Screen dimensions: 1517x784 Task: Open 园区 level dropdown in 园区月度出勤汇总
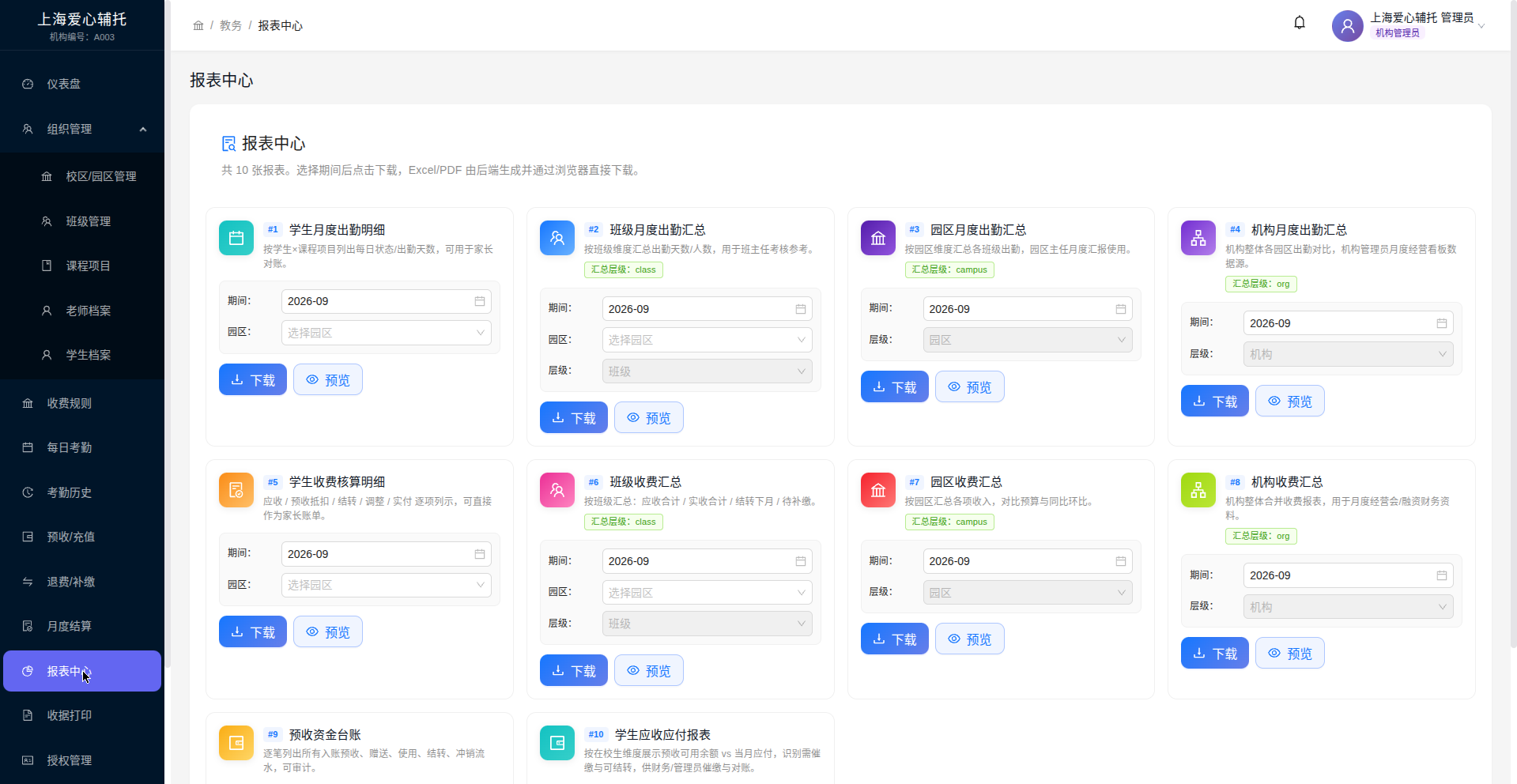point(1028,340)
